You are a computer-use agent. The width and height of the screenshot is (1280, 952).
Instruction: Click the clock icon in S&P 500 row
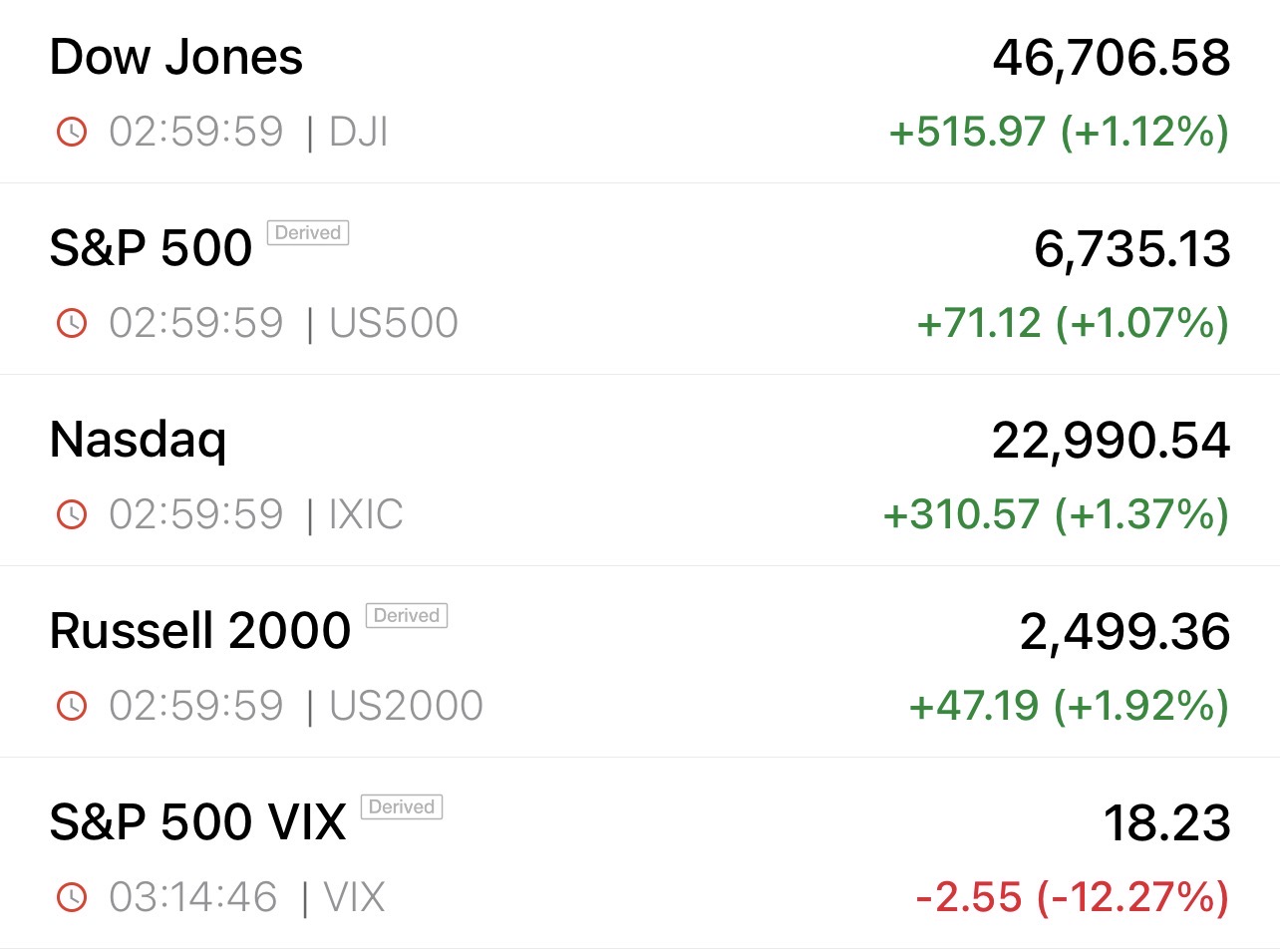72,323
